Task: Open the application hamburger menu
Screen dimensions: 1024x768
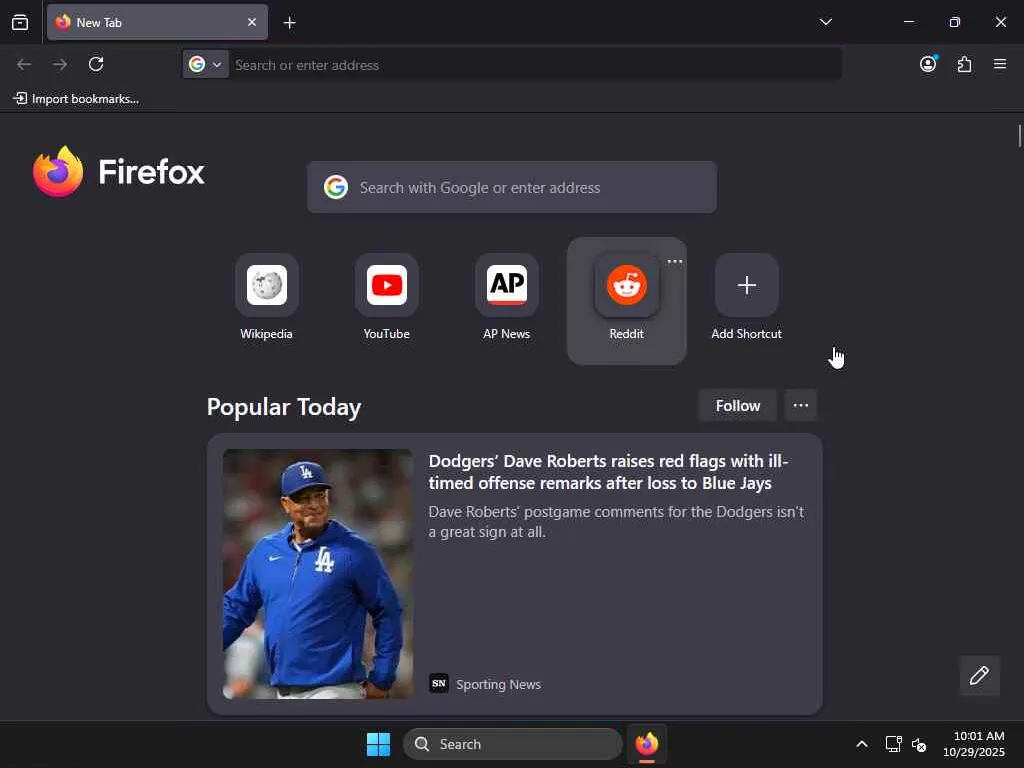Action: pos(1000,64)
